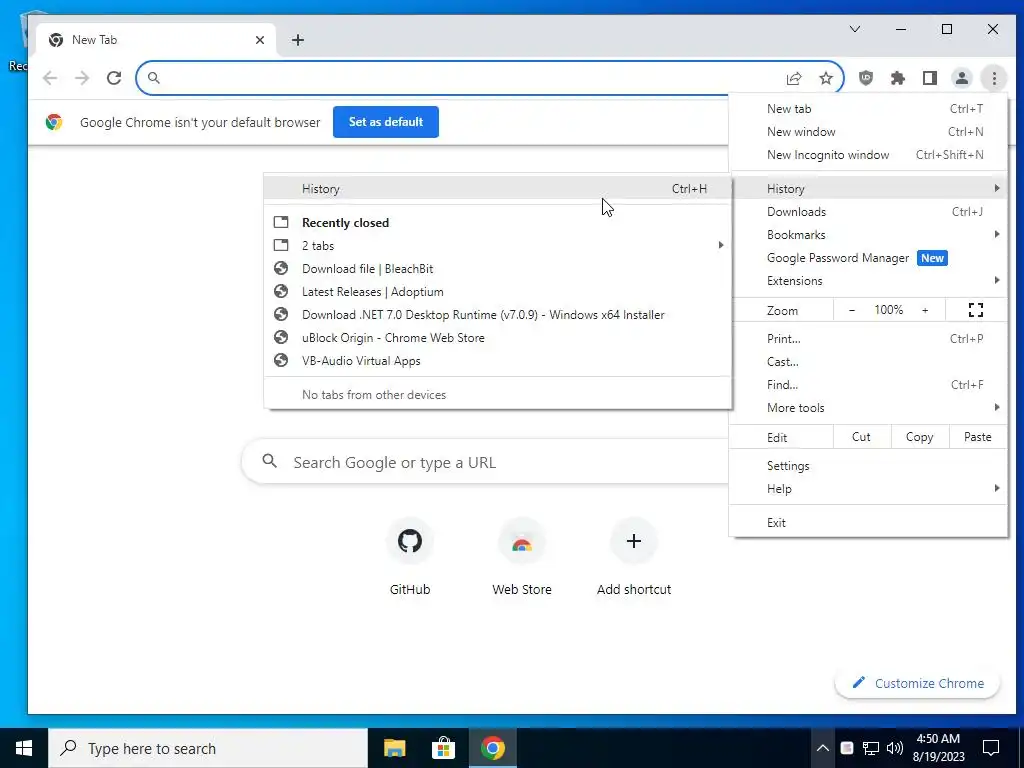Select New tab in the Chrome menu

point(869,109)
